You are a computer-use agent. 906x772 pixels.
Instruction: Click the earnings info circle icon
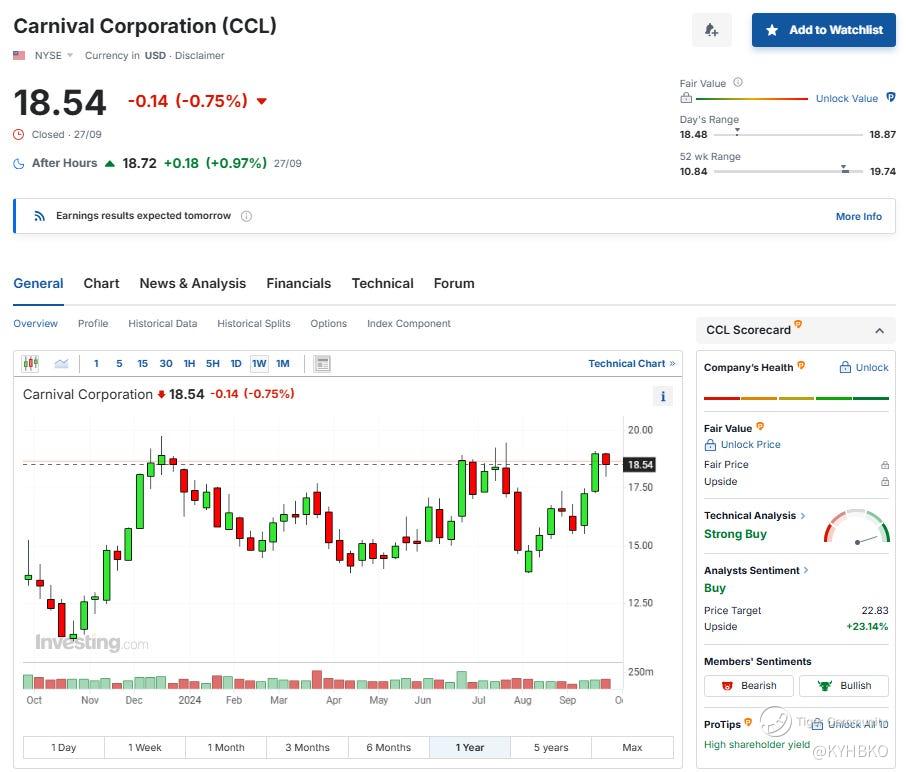coord(246,216)
